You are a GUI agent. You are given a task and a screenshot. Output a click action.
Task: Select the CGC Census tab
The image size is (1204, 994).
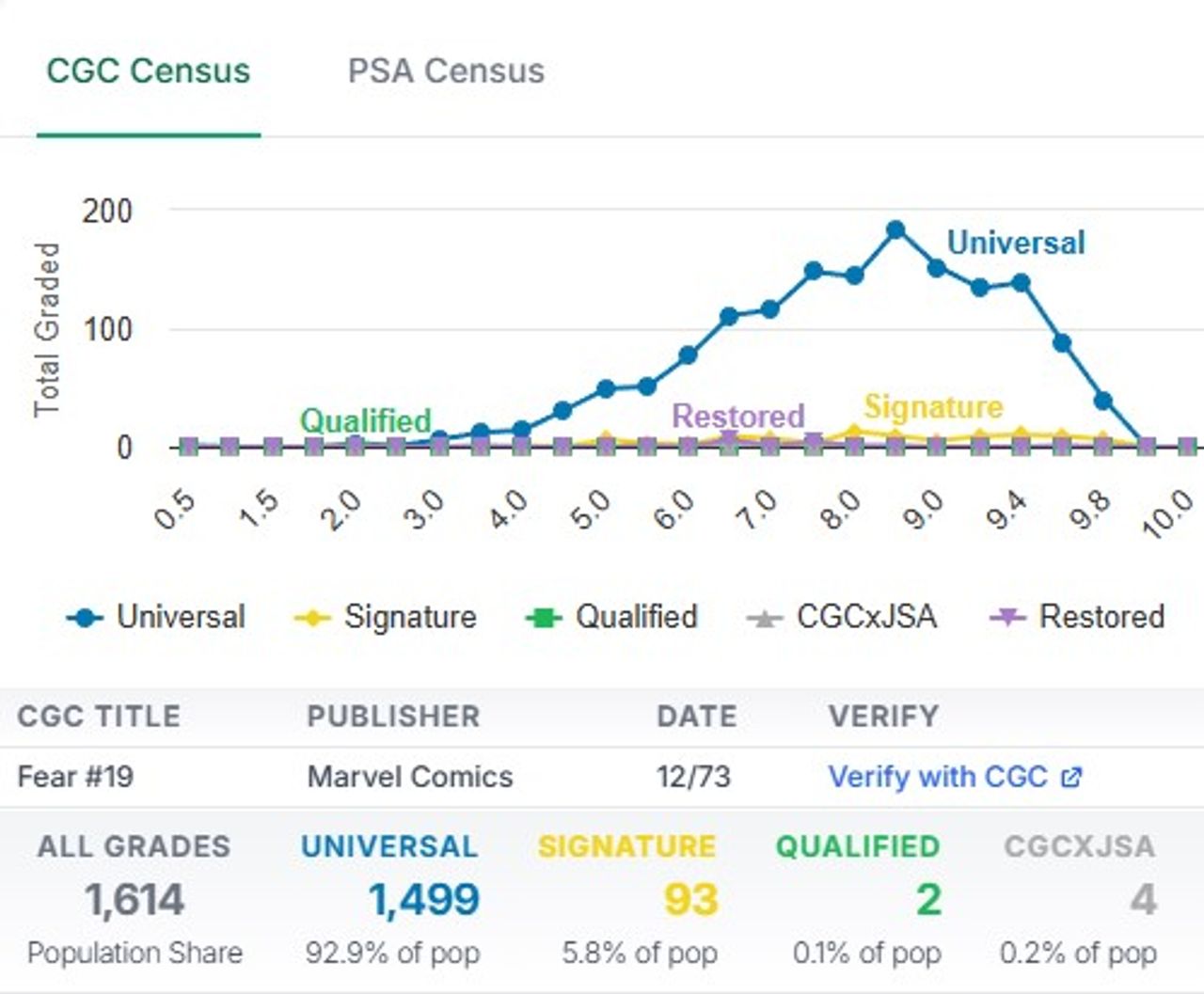149,71
